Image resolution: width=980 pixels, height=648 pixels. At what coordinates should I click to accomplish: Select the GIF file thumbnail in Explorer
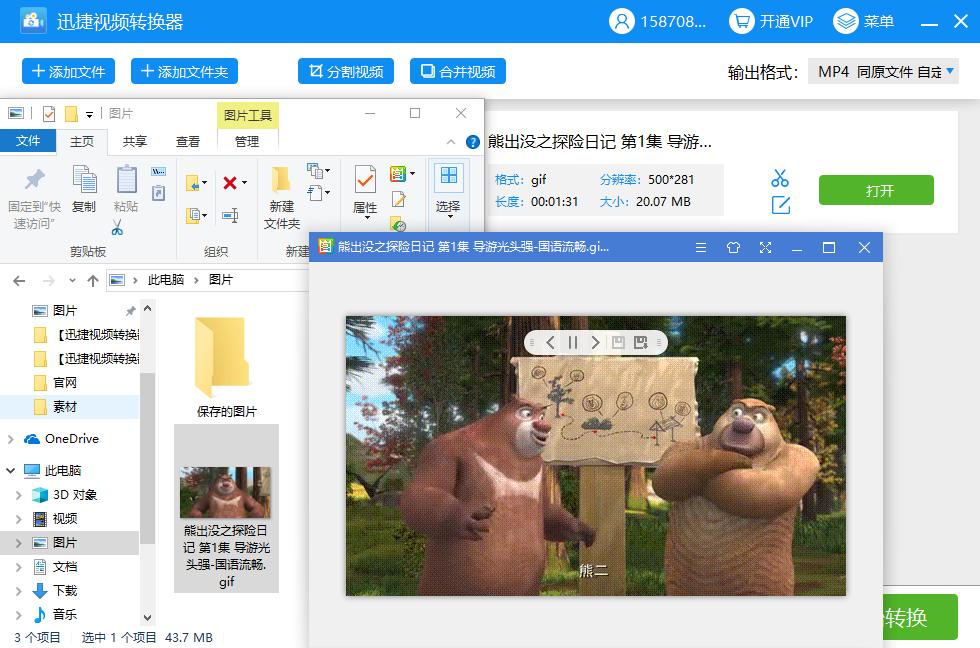225,492
